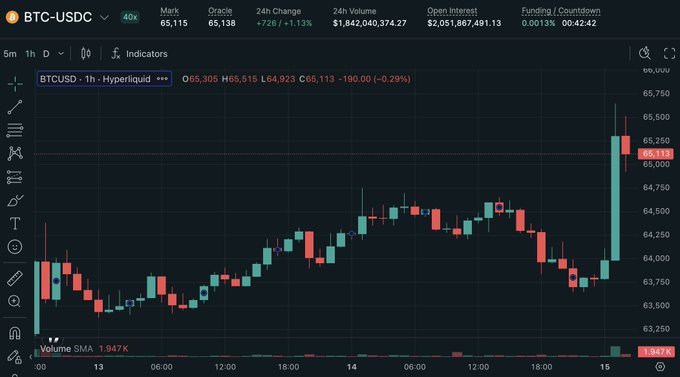Click the funding countdown timer 00:42:42

[x=579, y=23]
